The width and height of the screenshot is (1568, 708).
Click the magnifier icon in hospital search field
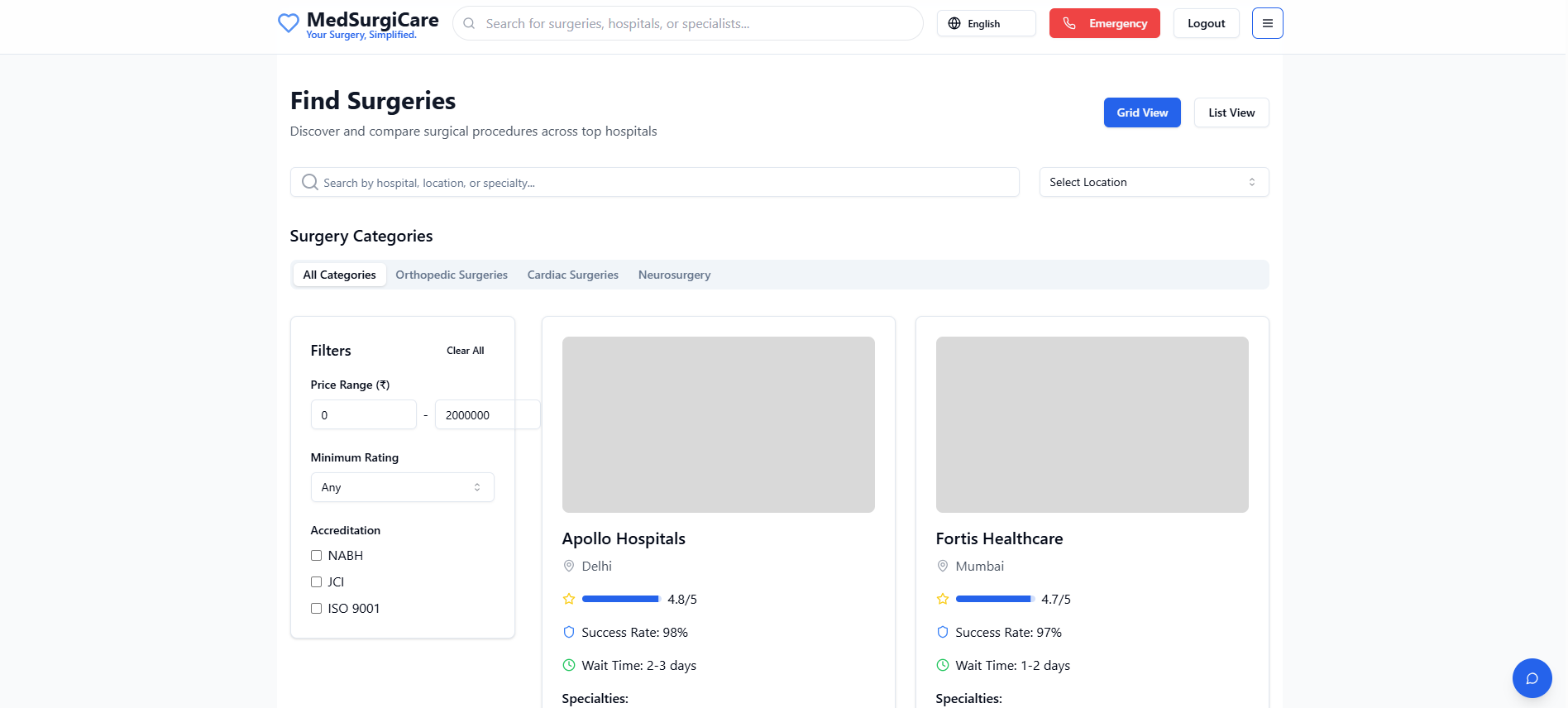coord(309,182)
